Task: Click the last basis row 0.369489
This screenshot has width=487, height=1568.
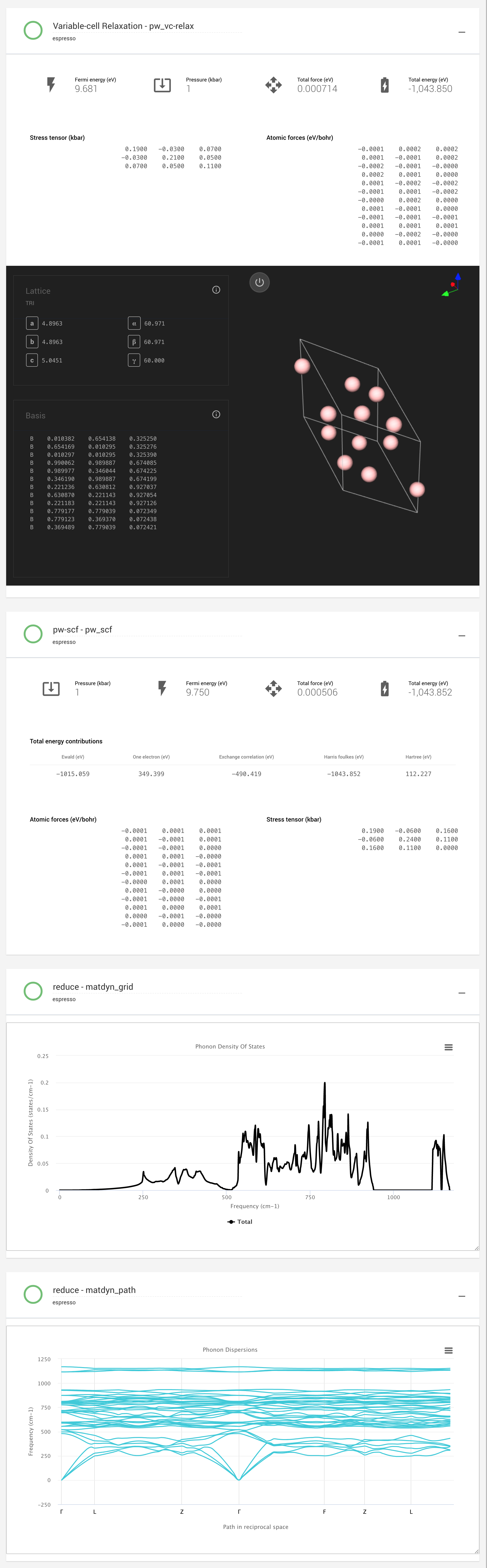Action: pos(93,528)
